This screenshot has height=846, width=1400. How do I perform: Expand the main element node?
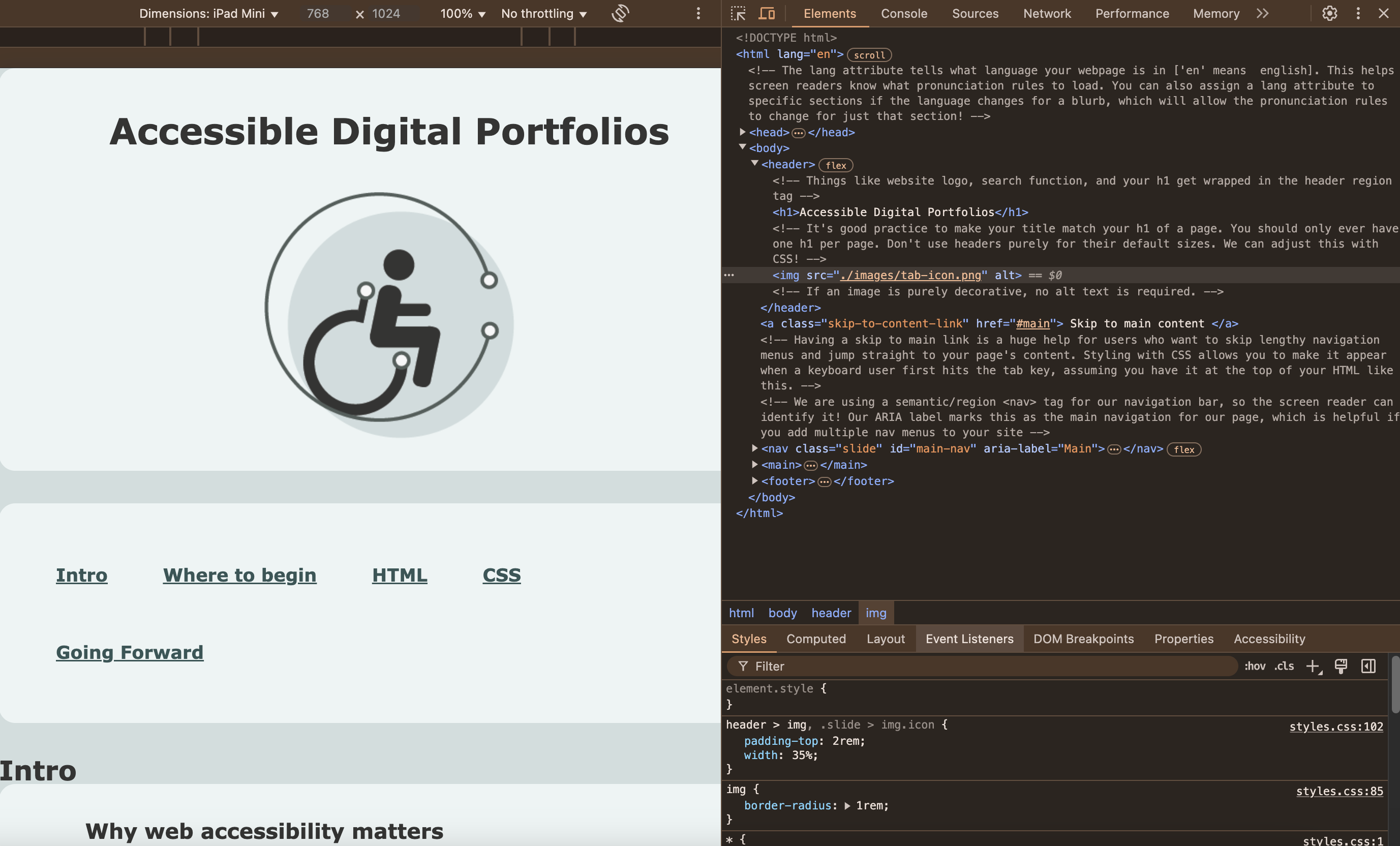(754, 464)
